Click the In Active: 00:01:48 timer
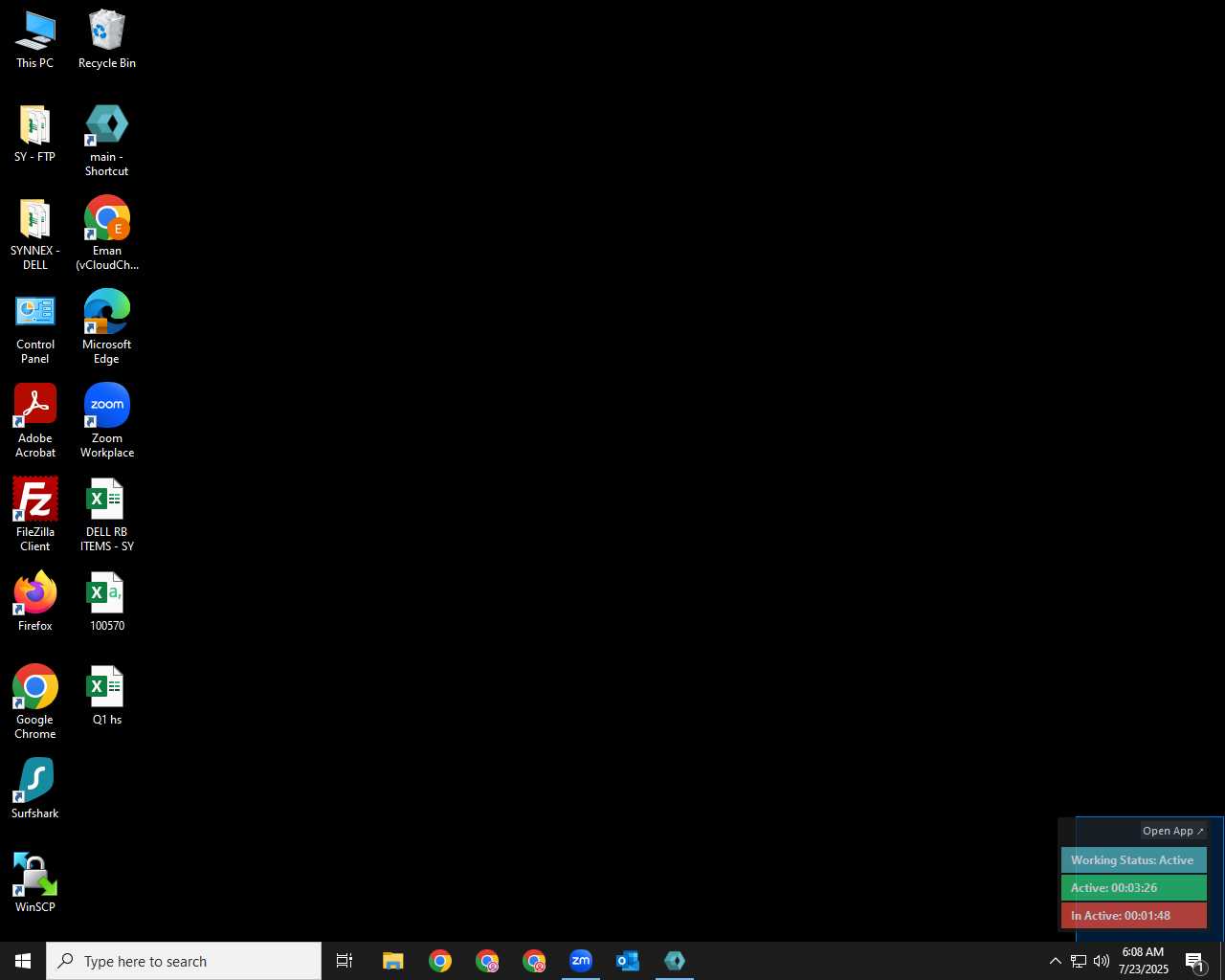This screenshot has width=1225, height=980. pos(1134,916)
